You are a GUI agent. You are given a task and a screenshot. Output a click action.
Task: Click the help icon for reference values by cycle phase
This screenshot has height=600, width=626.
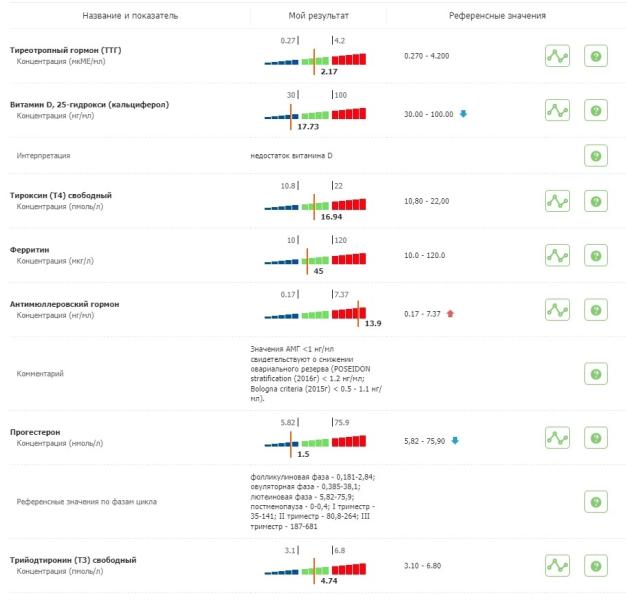pyautogui.click(x=596, y=502)
